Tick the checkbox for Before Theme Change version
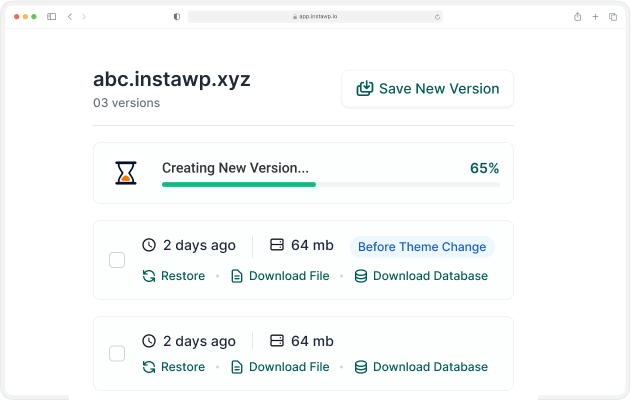Viewport: 631px width, 415px height. (117, 260)
